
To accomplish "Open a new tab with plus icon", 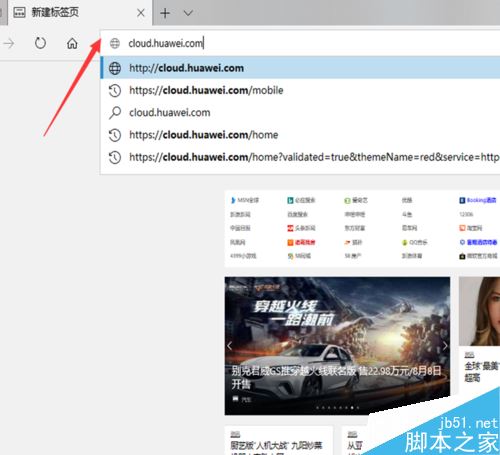I will click(165, 13).
